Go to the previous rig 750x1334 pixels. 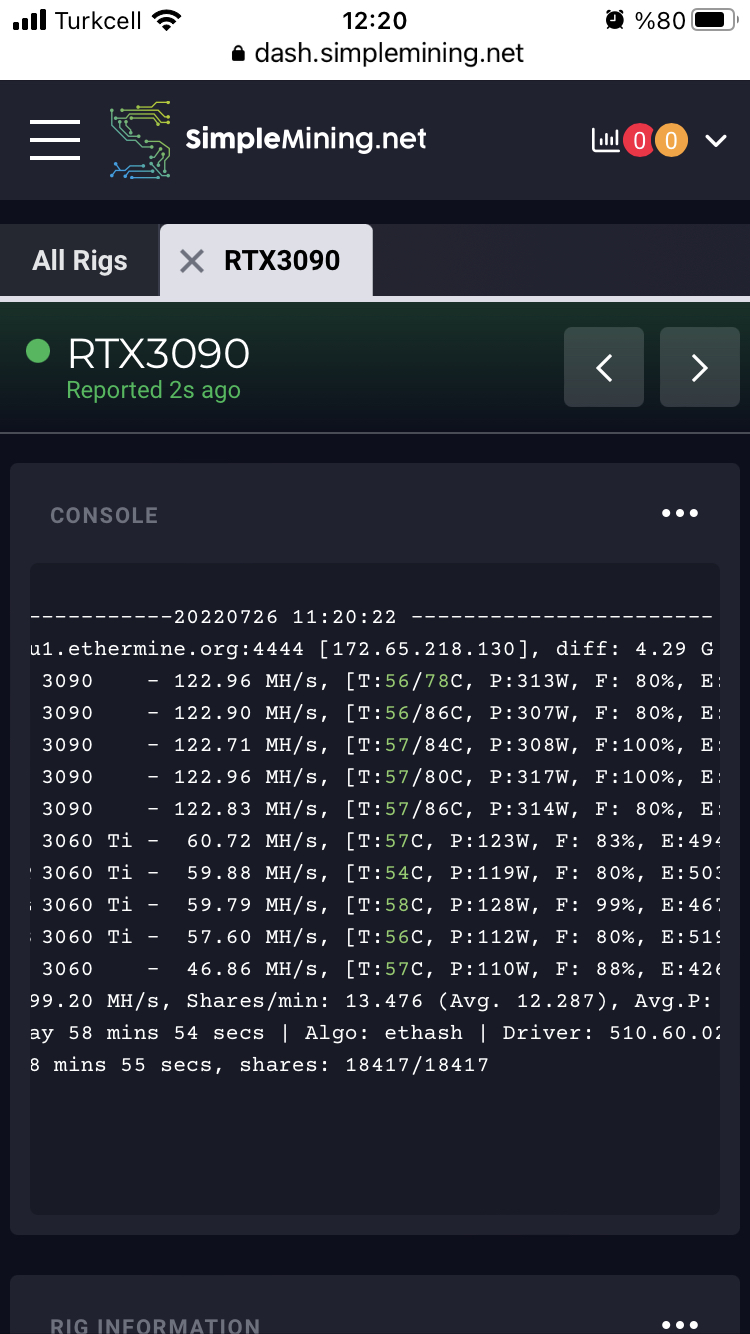click(x=604, y=367)
